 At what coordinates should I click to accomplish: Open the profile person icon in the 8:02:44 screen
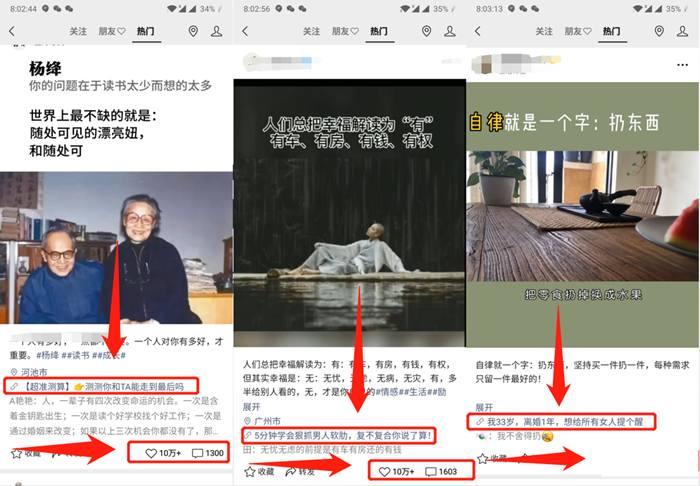pos(217,31)
